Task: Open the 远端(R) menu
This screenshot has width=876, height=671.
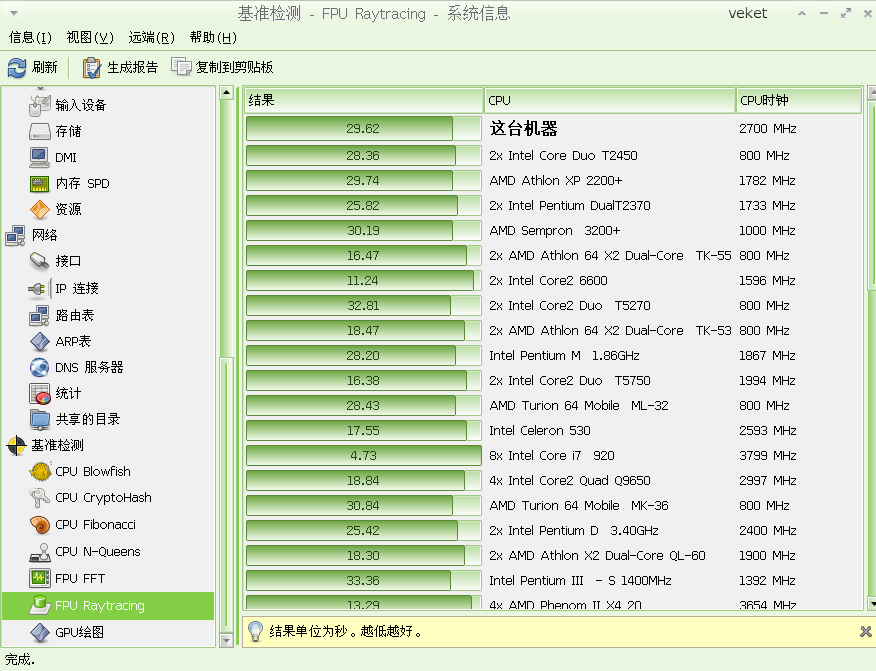Action: tap(151, 37)
